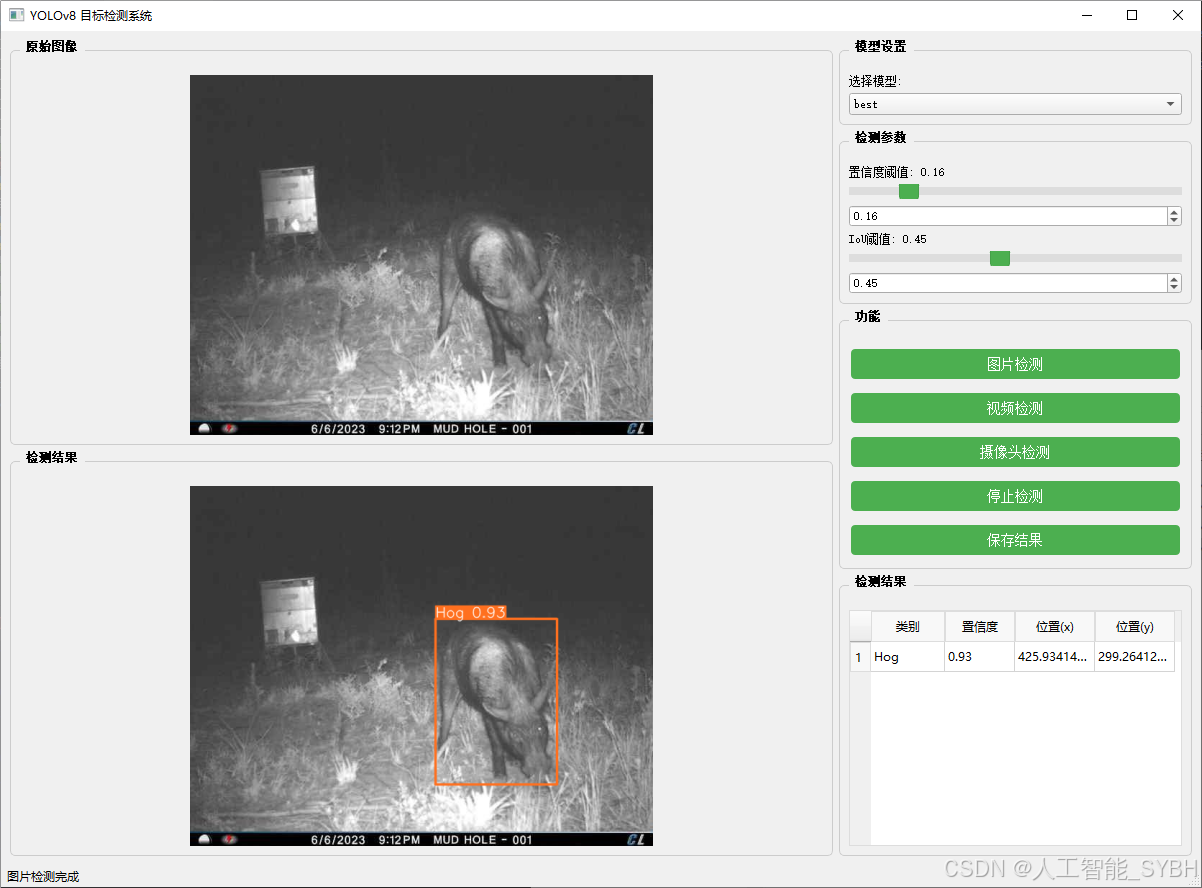The height and width of the screenshot is (888, 1202).
Task: Save results with 保存结果 button
Action: (1014, 540)
